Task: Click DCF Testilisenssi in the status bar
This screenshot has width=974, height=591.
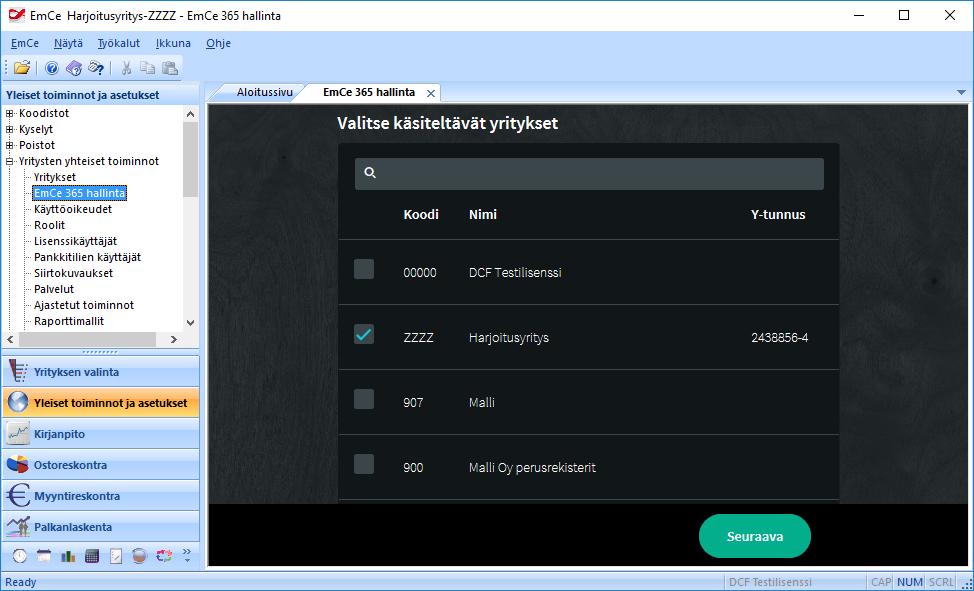Action: pyautogui.click(x=770, y=582)
